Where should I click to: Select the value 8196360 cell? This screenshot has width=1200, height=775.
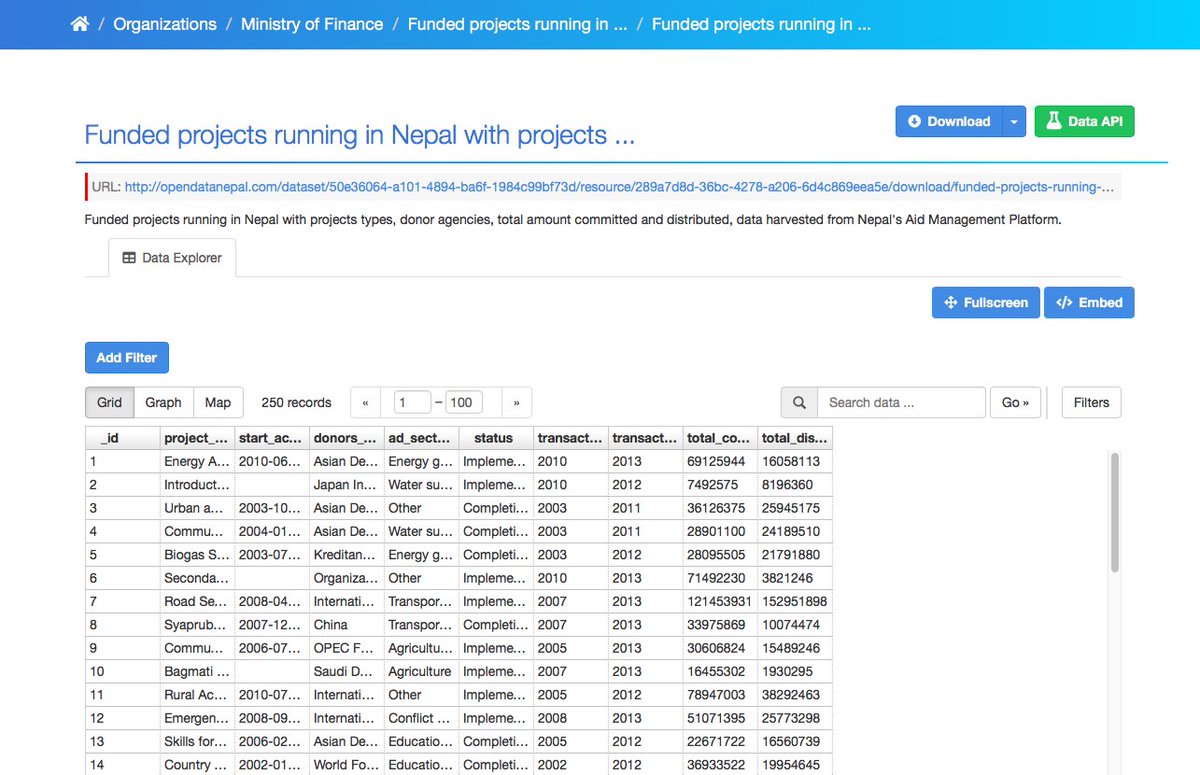(x=795, y=484)
